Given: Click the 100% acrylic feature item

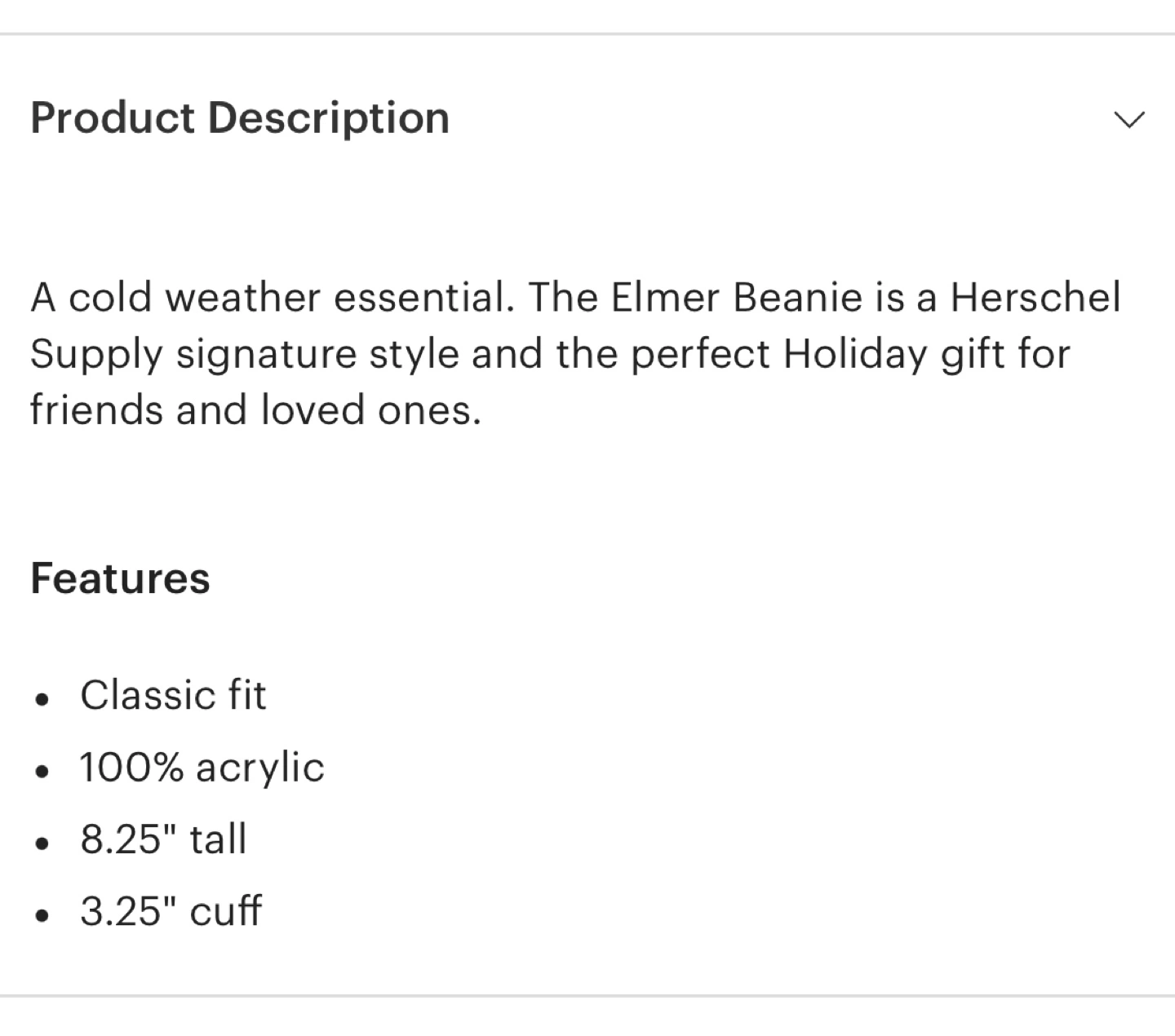Looking at the screenshot, I should click(202, 768).
